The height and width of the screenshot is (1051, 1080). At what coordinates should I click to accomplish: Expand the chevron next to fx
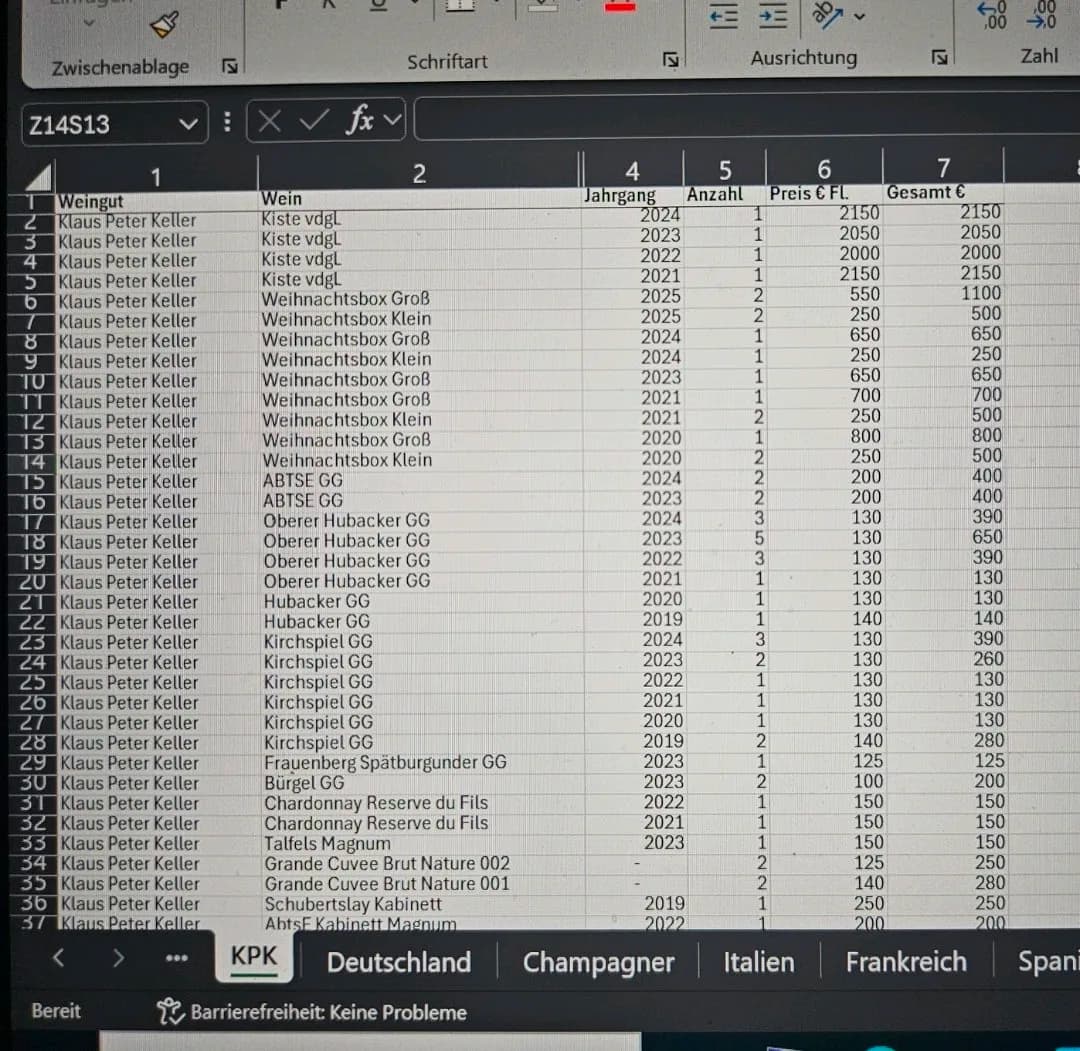click(393, 120)
